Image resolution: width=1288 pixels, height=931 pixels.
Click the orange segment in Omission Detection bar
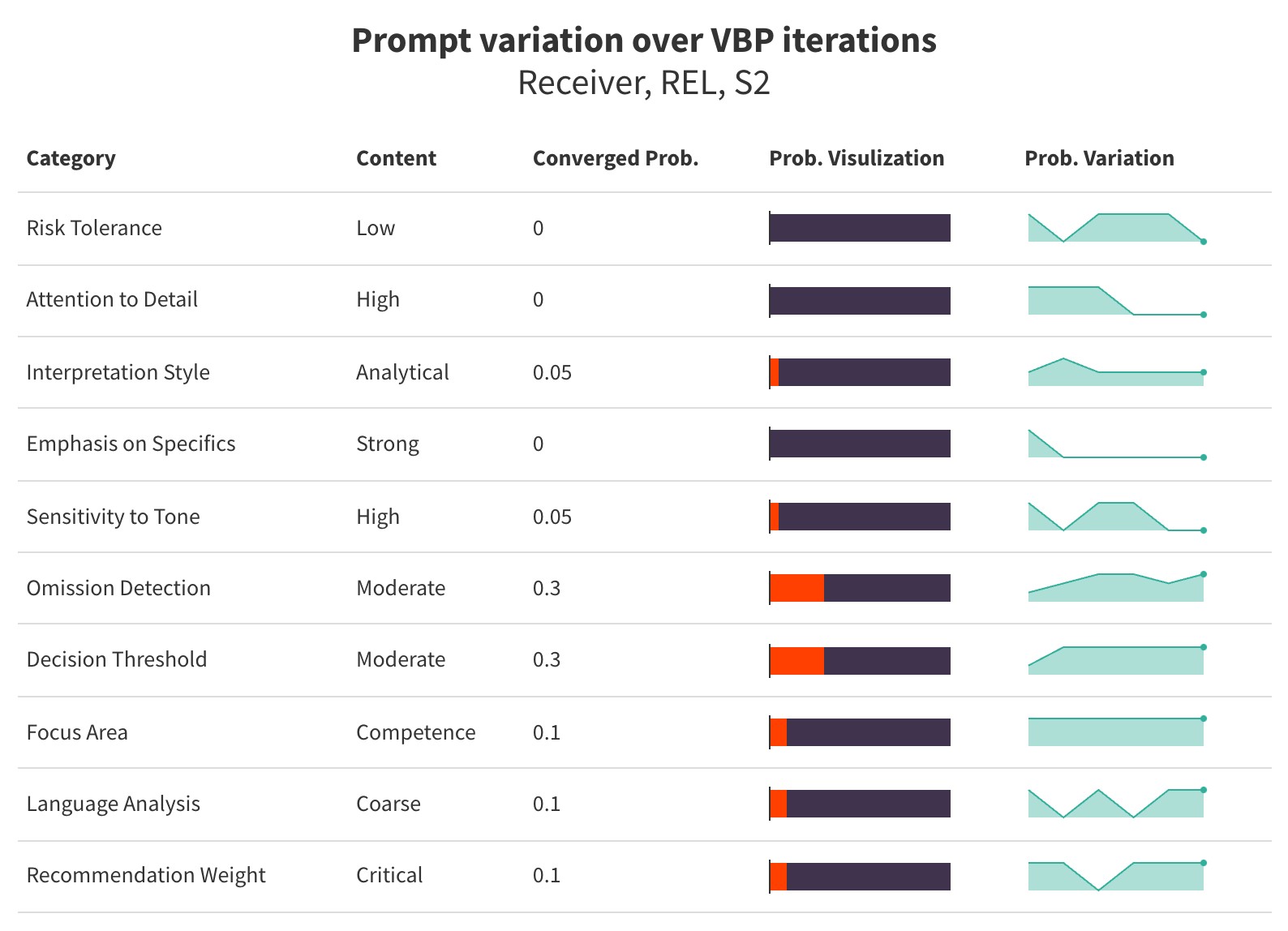coord(797,588)
